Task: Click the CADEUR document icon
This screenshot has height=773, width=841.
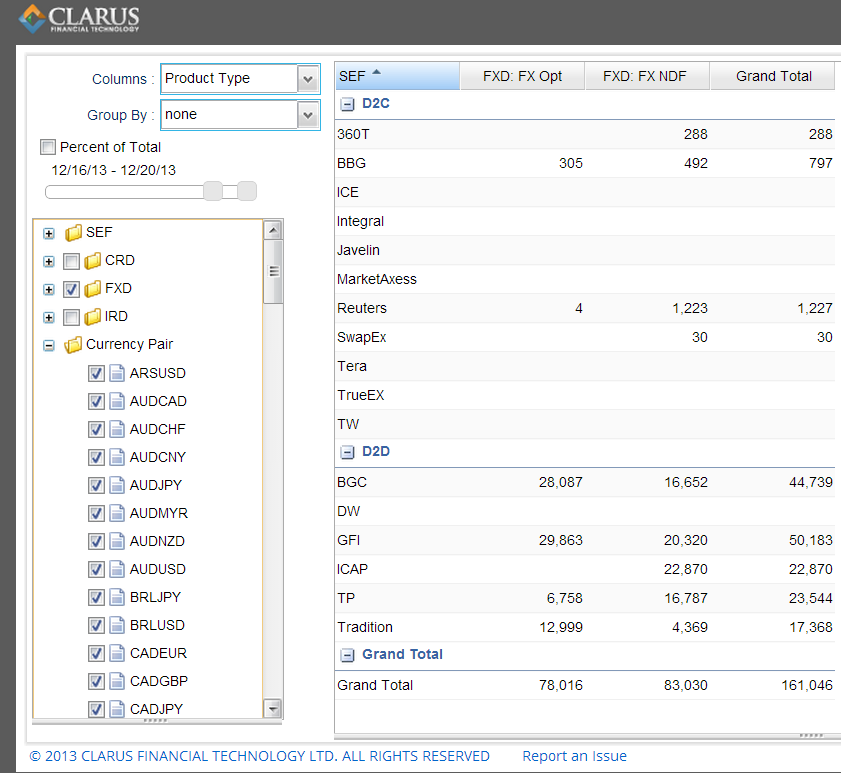Action: pos(117,653)
